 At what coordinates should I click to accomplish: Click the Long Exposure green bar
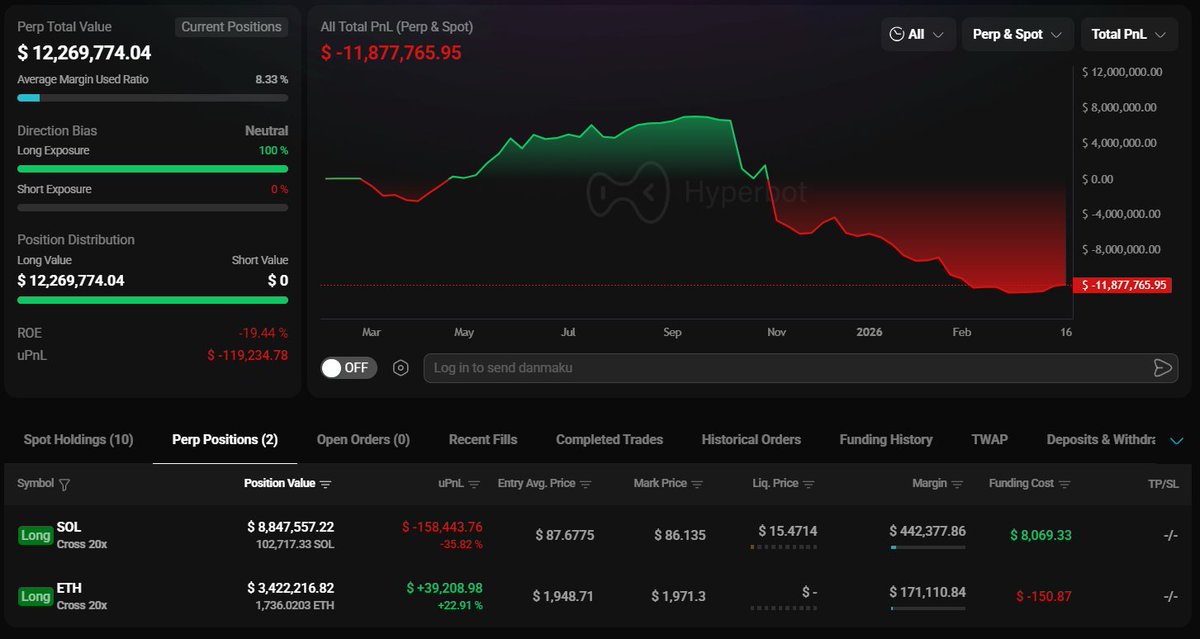pyautogui.click(x=152, y=169)
